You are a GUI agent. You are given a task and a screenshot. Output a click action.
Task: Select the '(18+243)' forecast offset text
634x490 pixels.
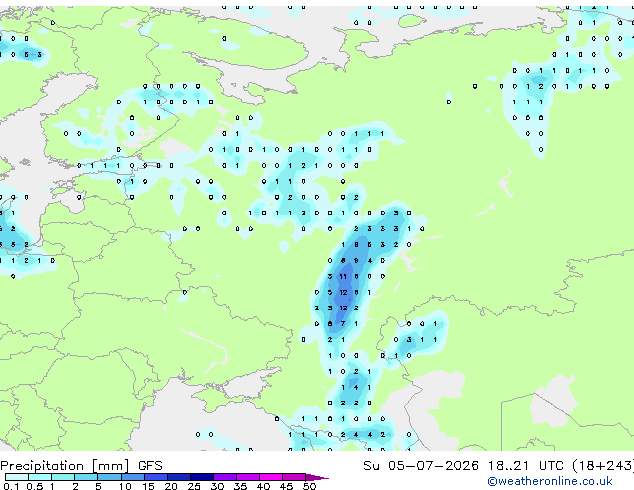[603, 466]
